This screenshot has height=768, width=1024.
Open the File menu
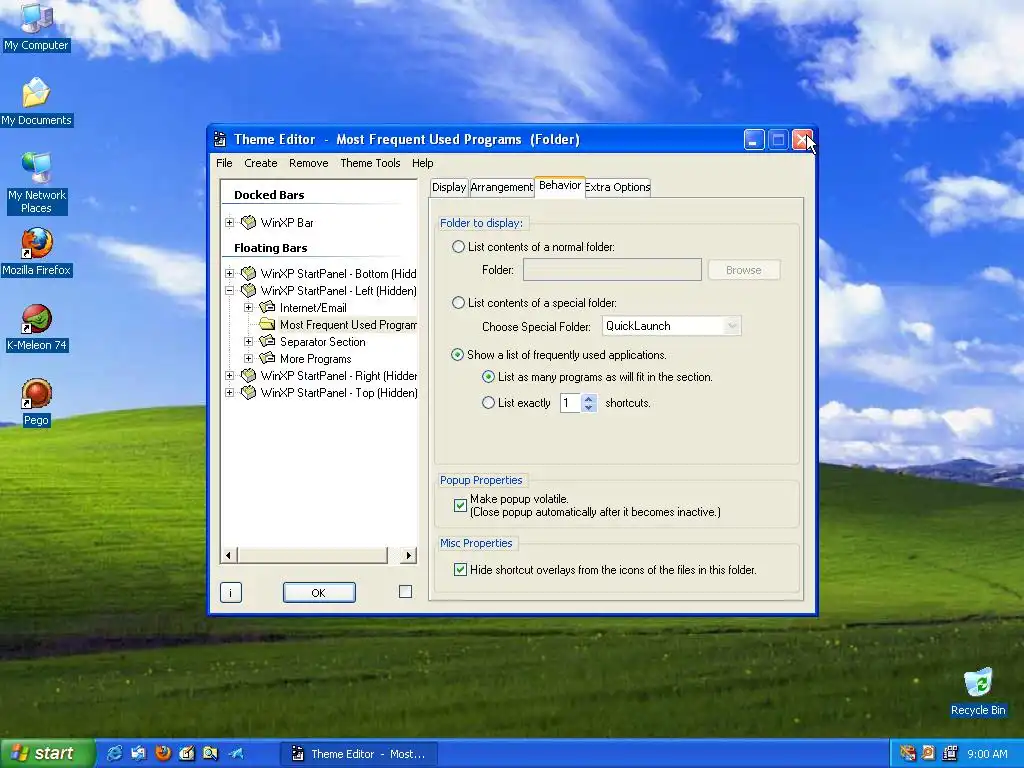224,163
